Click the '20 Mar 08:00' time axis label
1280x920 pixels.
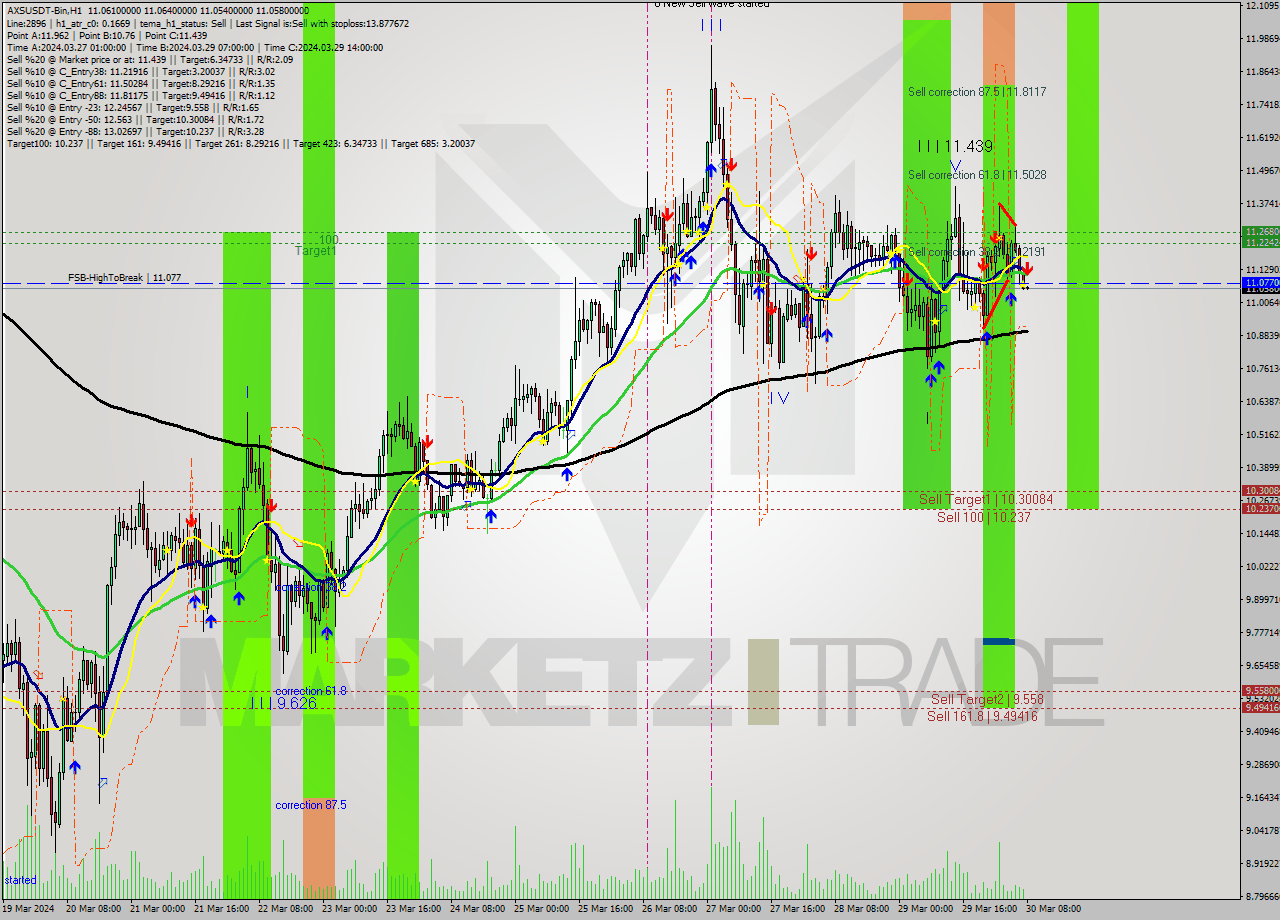93,909
